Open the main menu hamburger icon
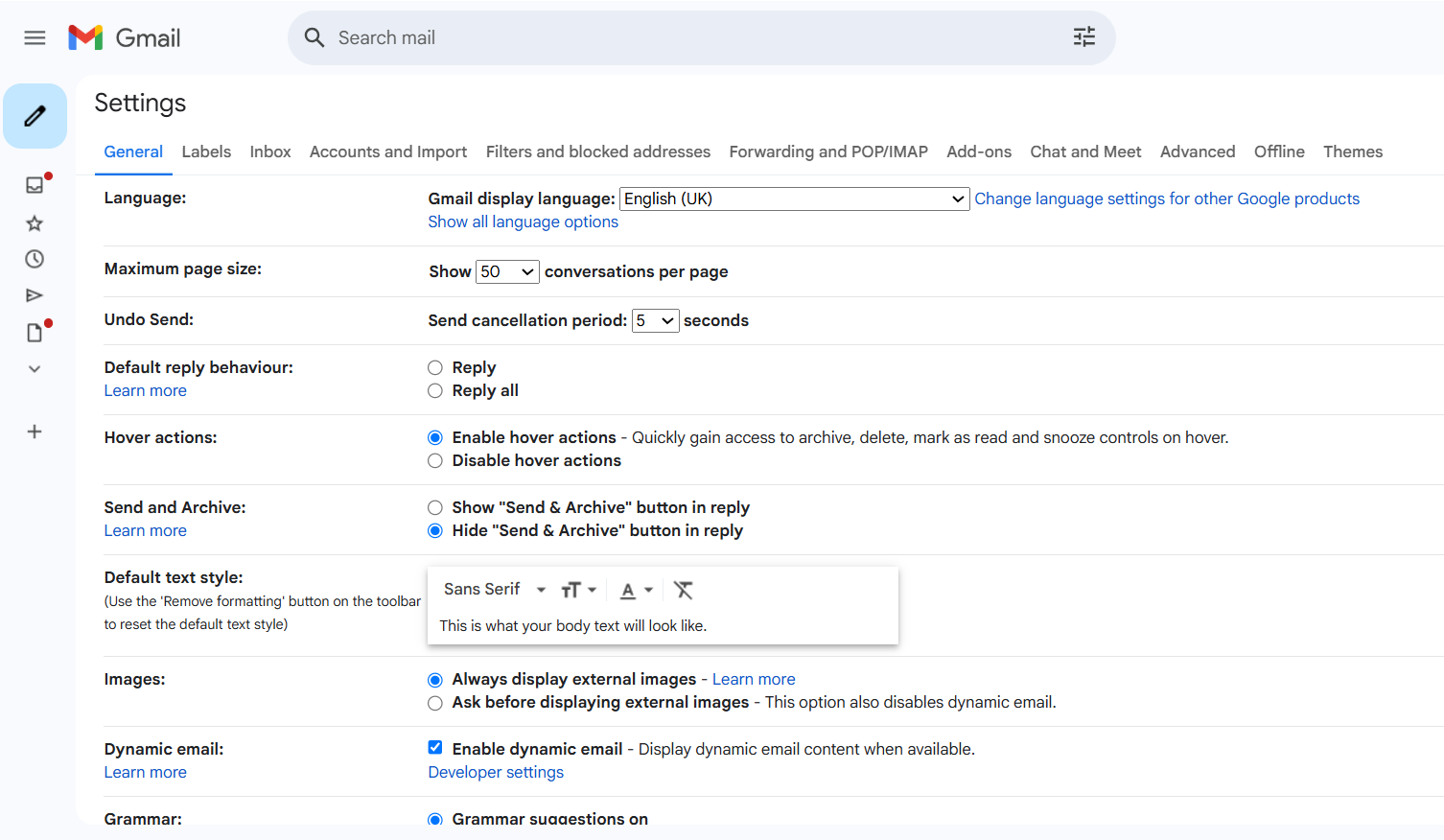Image resolution: width=1444 pixels, height=840 pixels. click(x=35, y=37)
